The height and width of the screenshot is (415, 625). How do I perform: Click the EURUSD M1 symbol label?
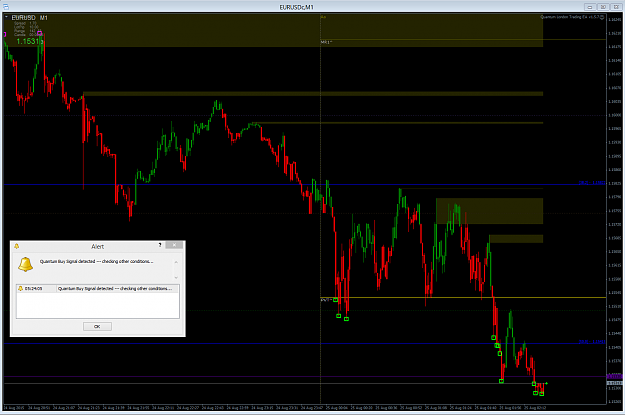point(29,18)
